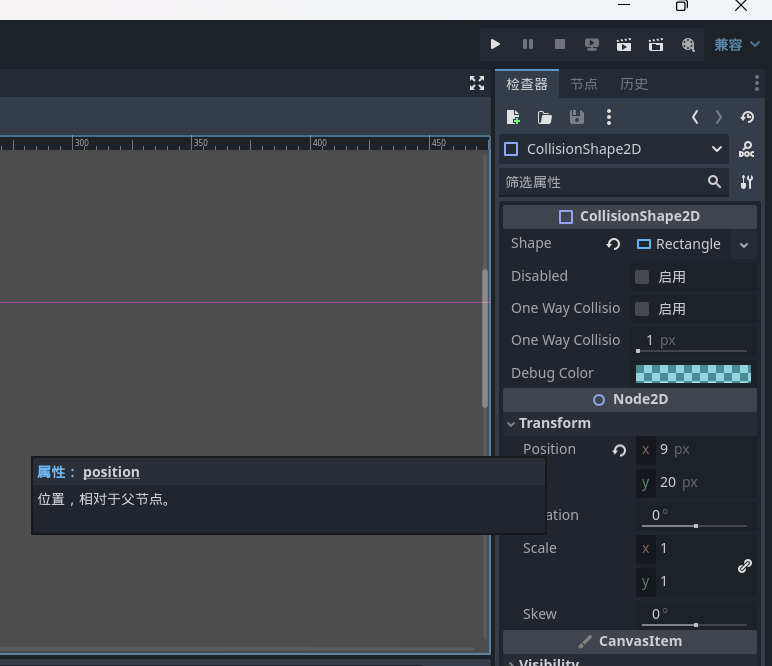Click the position link in tooltip
This screenshot has height=666, width=772.
[111, 472]
